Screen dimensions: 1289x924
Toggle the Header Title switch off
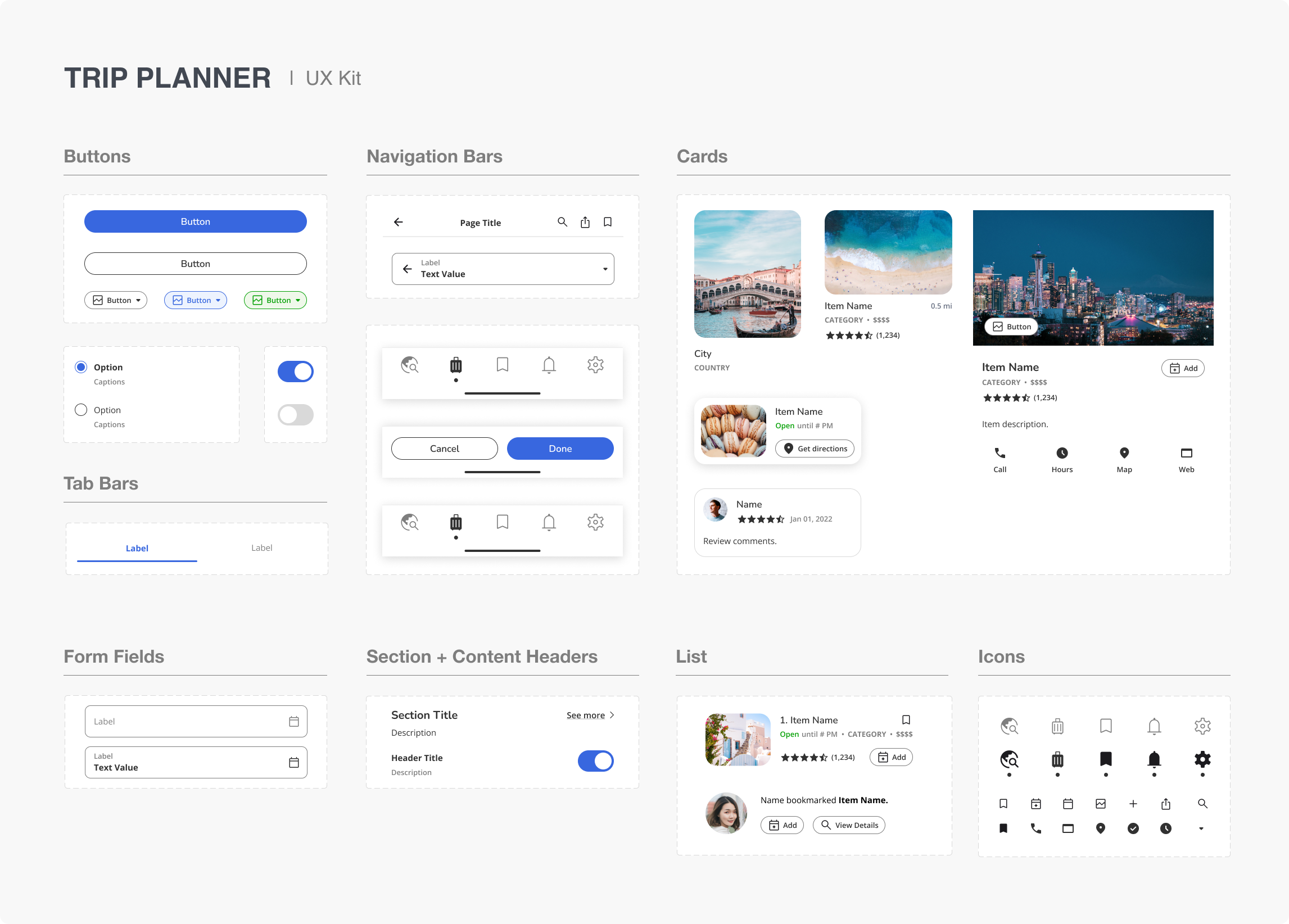pyautogui.click(x=595, y=761)
